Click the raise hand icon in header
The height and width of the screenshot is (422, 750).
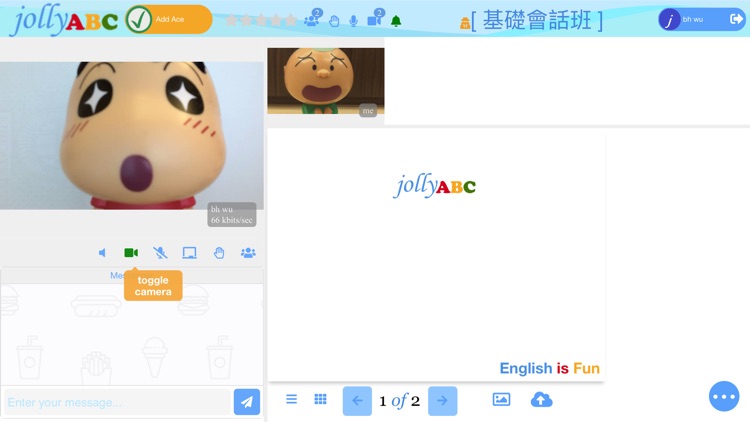pyautogui.click(x=334, y=21)
